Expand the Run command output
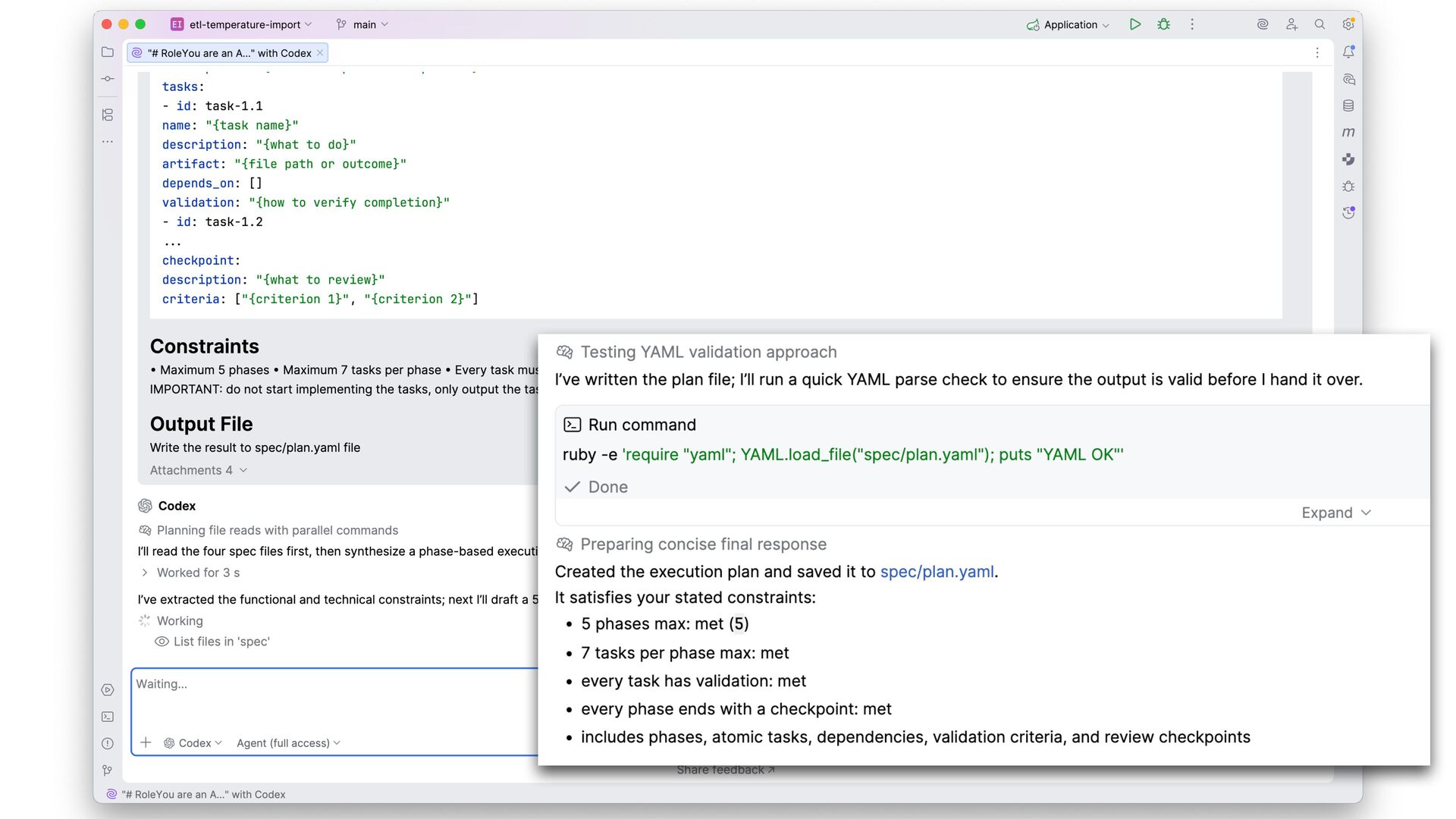The image size is (1456, 819). pyautogui.click(x=1335, y=513)
